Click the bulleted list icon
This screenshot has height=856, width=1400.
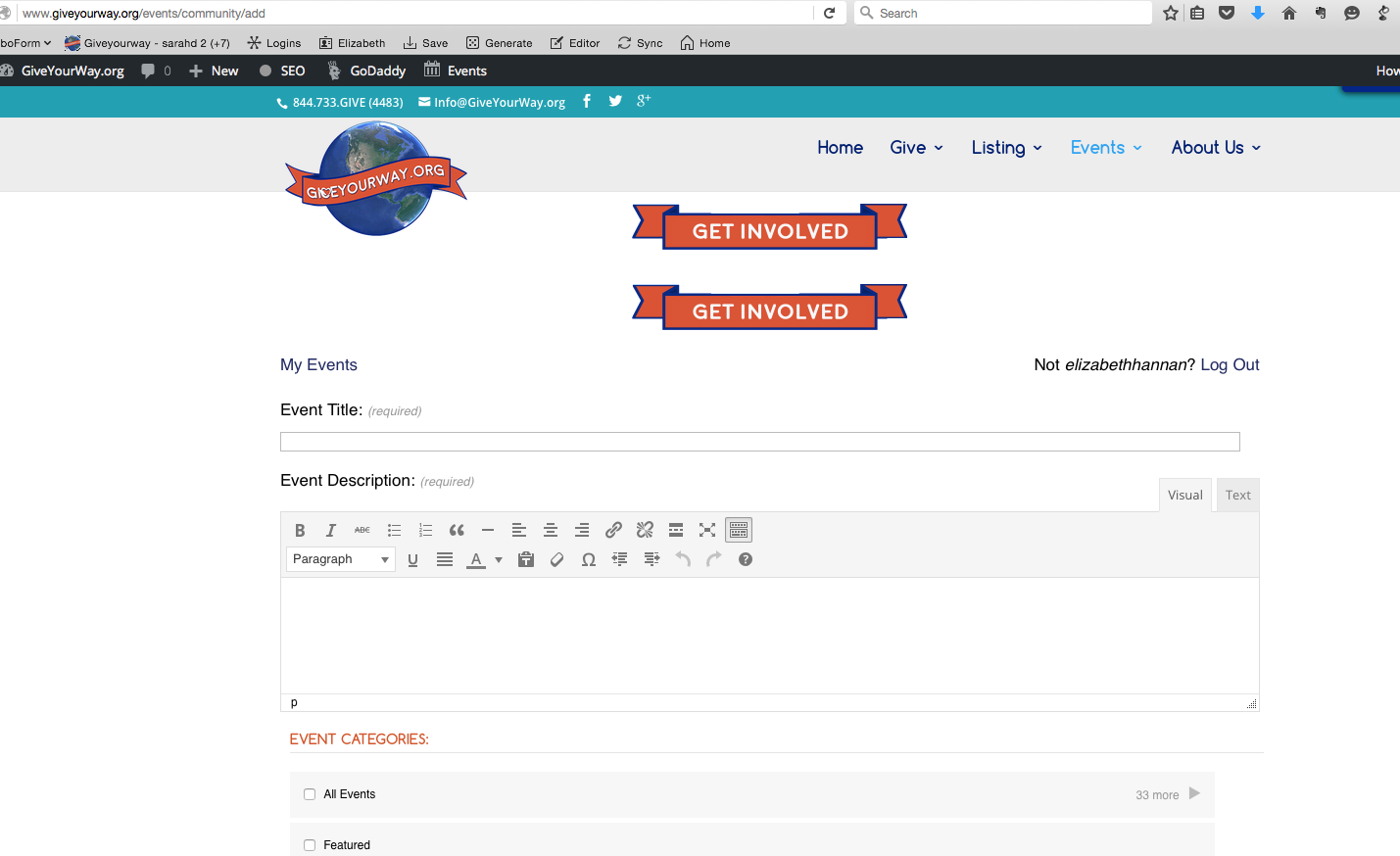394,530
